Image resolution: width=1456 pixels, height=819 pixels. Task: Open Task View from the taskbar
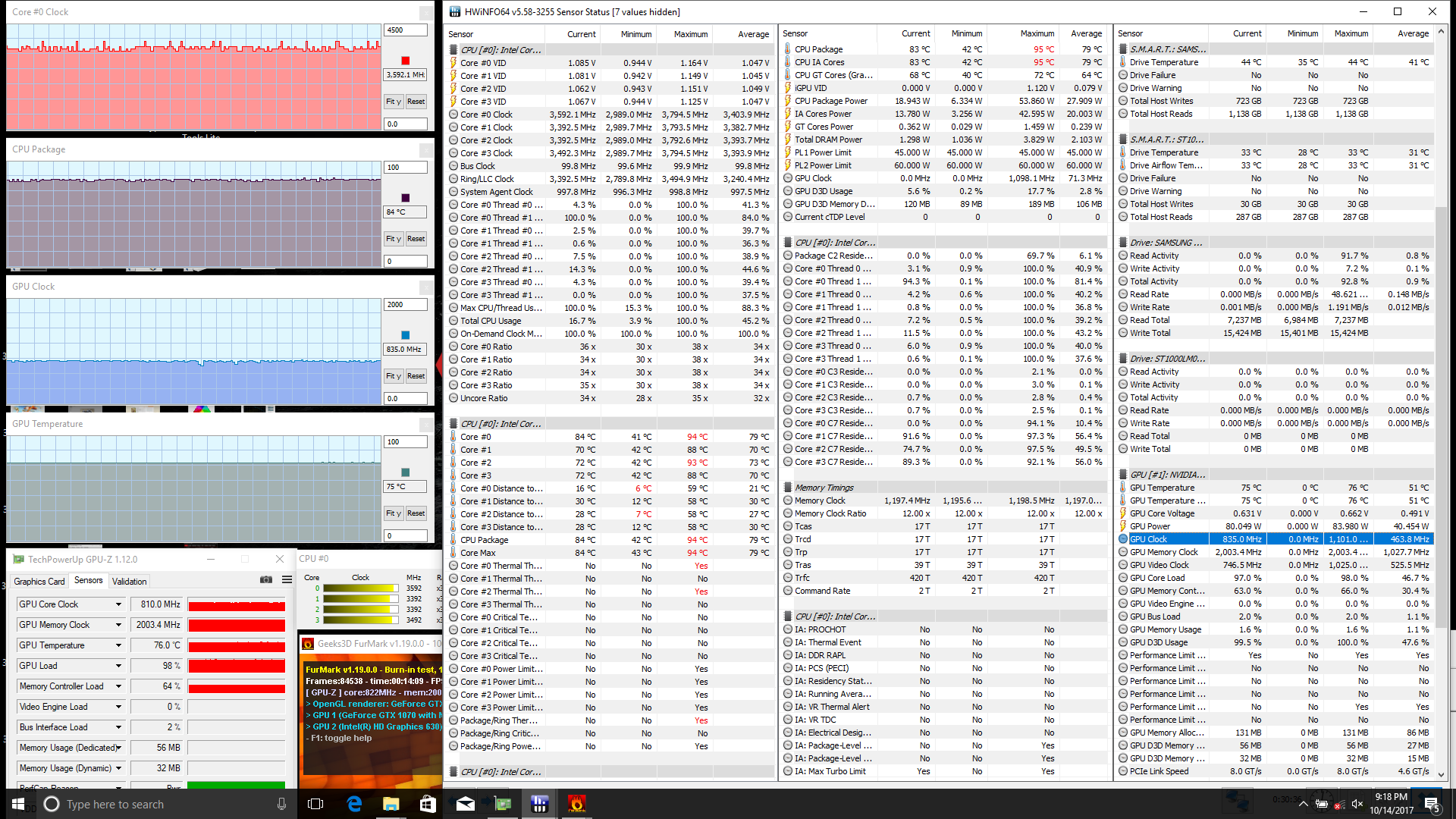(x=315, y=804)
